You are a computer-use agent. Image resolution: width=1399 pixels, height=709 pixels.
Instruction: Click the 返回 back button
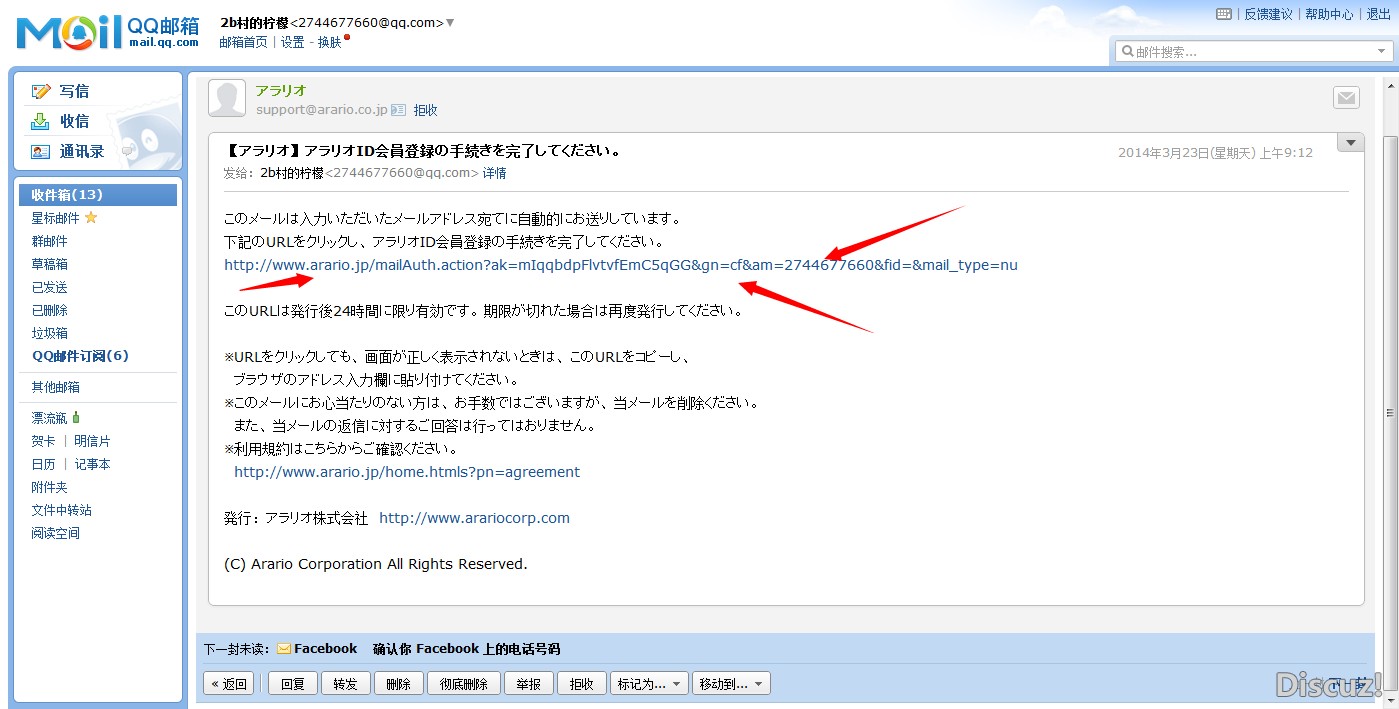pyautogui.click(x=229, y=684)
